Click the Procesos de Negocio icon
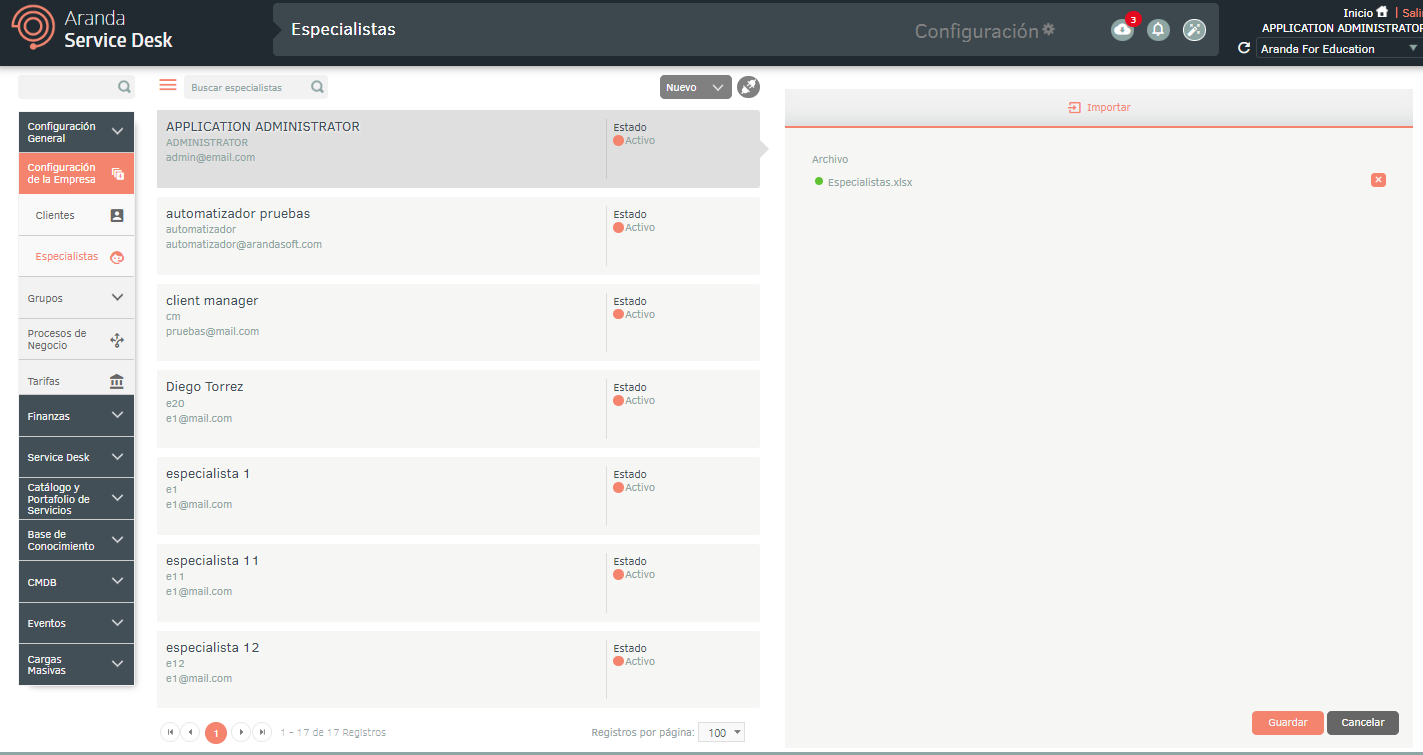Screen dimensions: 1423x755 pos(116,340)
